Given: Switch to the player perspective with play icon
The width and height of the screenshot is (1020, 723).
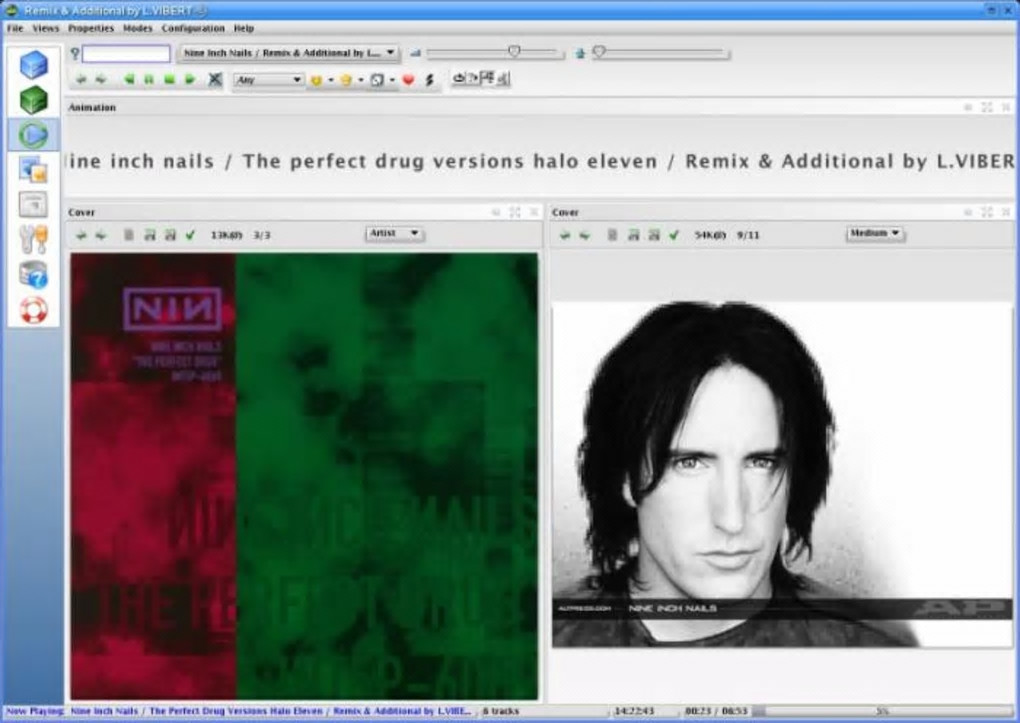Looking at the screenshot, I should (x=33, y=134).
